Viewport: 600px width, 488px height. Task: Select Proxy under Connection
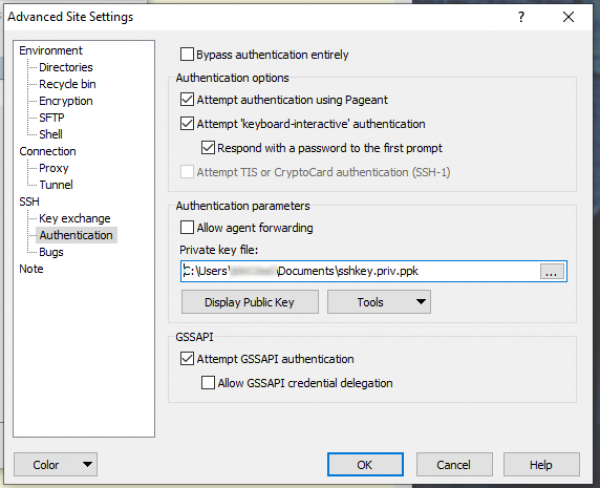pos(54,168)
